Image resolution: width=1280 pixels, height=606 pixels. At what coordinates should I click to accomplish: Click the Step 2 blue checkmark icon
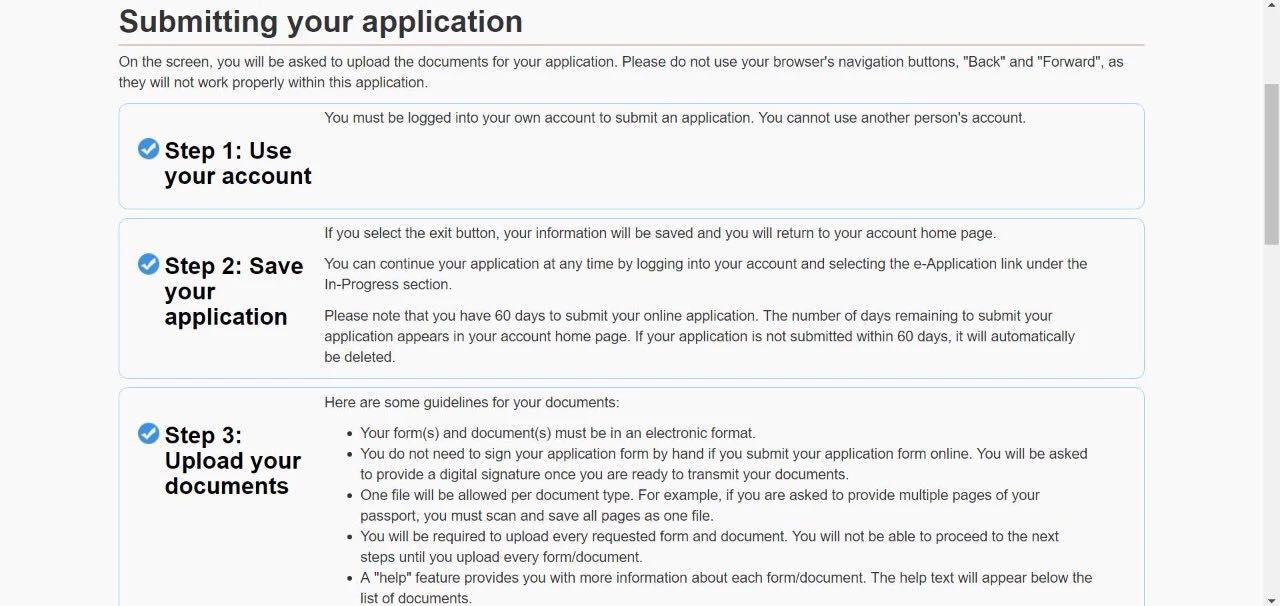pyautogui.click(x=148, y=264)
